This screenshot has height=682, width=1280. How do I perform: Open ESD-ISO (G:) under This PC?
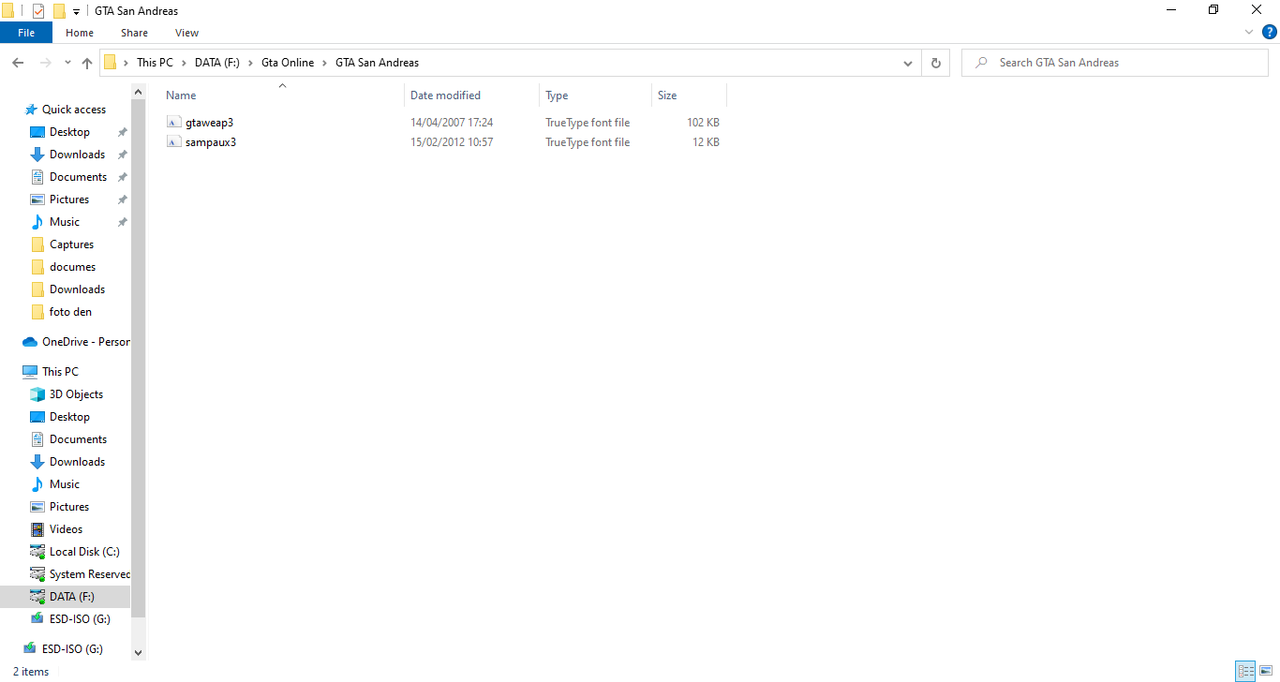[x=80, y=619]
